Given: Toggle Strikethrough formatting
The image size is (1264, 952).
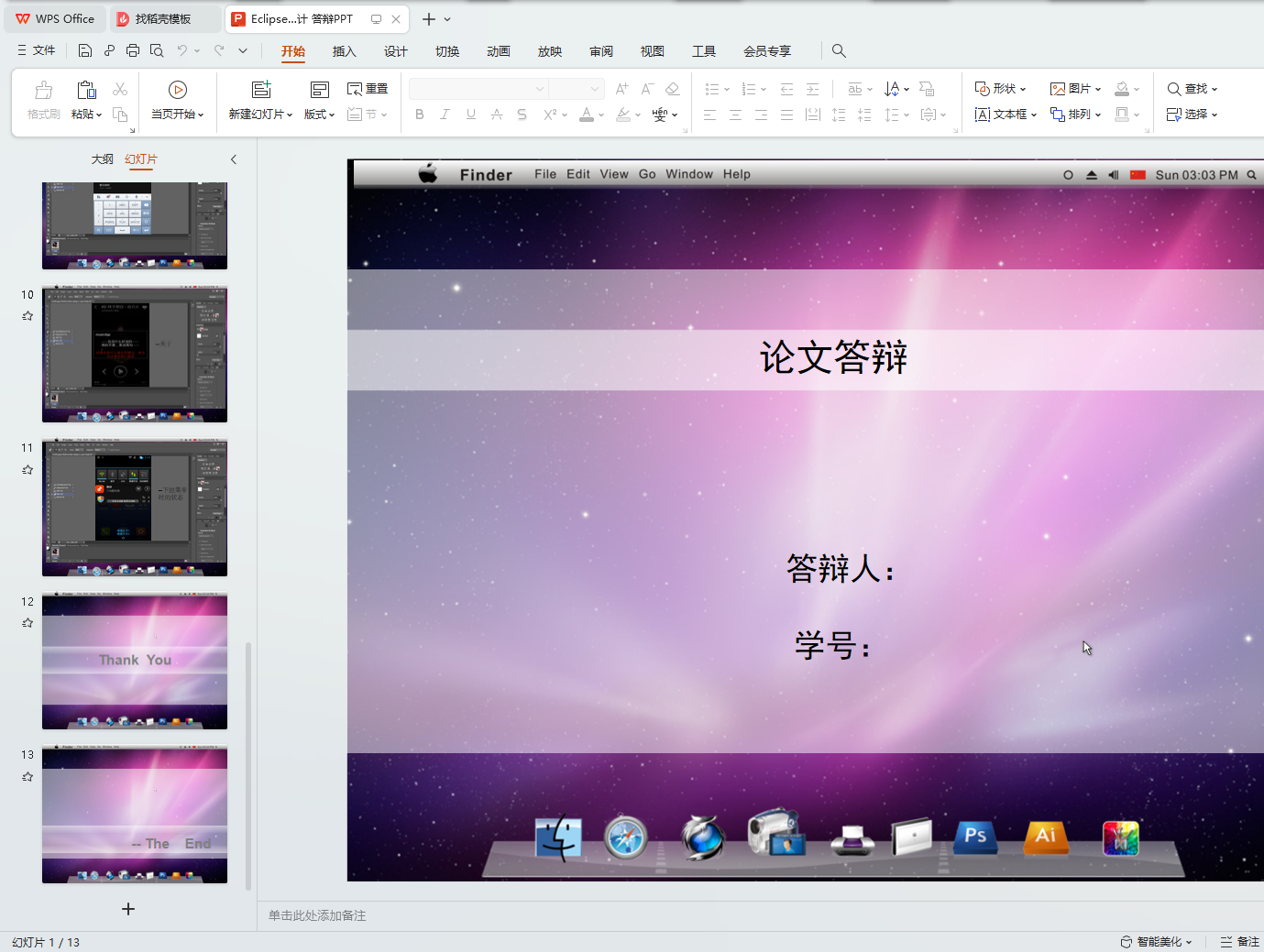Looking at the screenshot, I should pos(497,115).
